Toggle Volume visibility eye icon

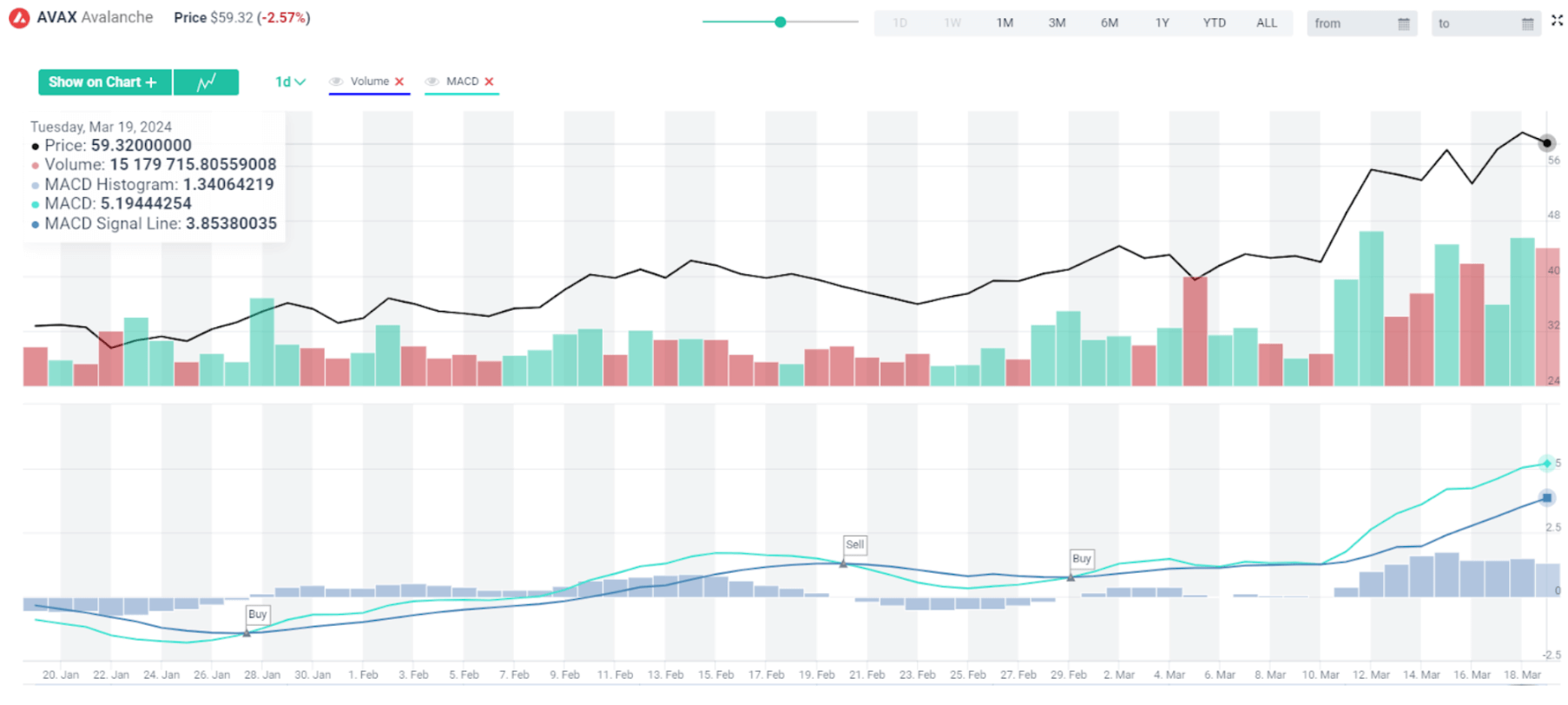(336, 82)
